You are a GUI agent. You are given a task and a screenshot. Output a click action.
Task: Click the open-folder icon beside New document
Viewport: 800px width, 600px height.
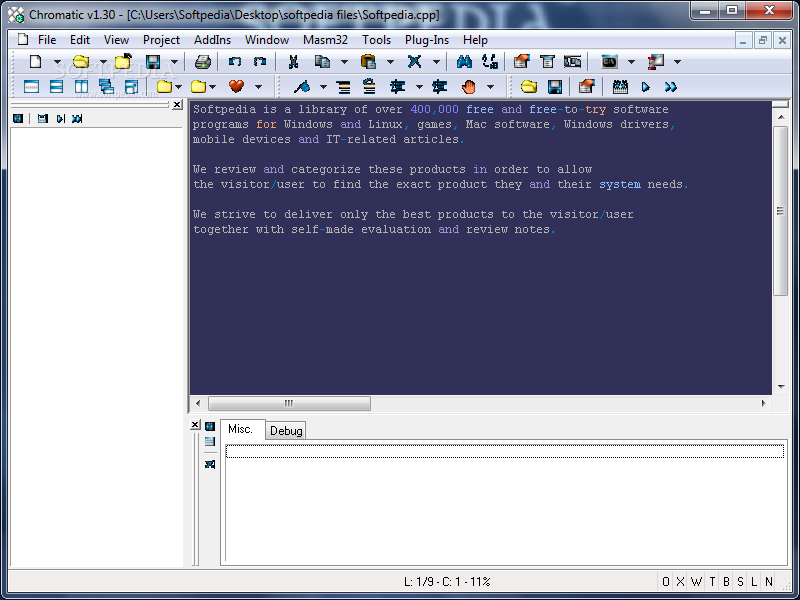coord(81,62)
